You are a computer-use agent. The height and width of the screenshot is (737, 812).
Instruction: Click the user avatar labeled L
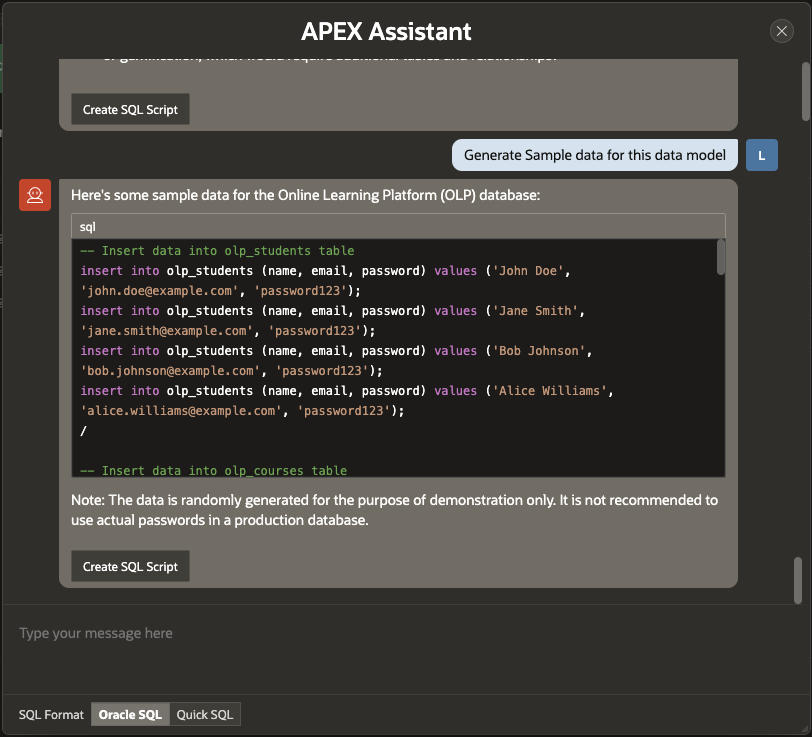click(762, 155)
